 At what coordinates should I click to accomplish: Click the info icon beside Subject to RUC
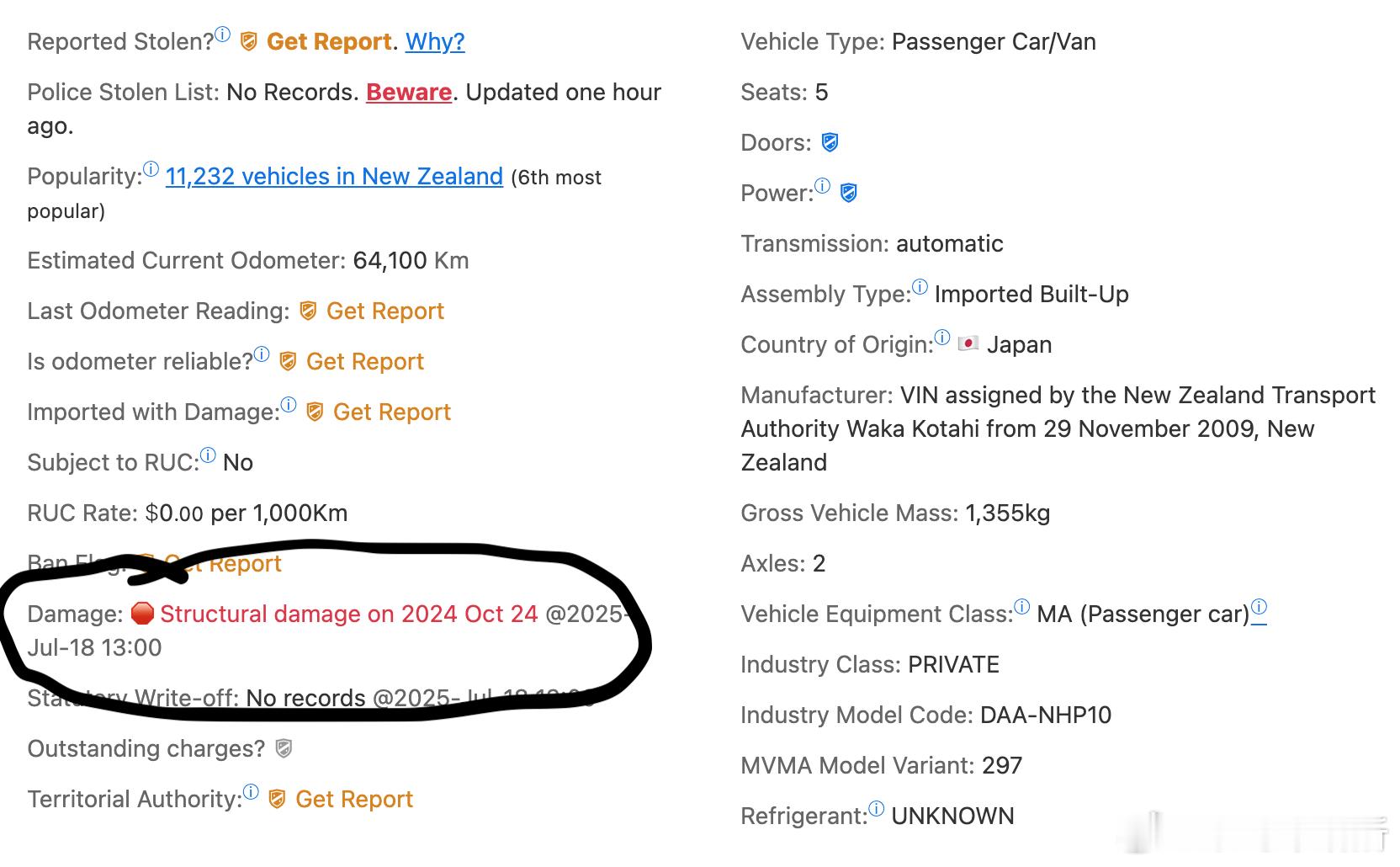point(208,455)
